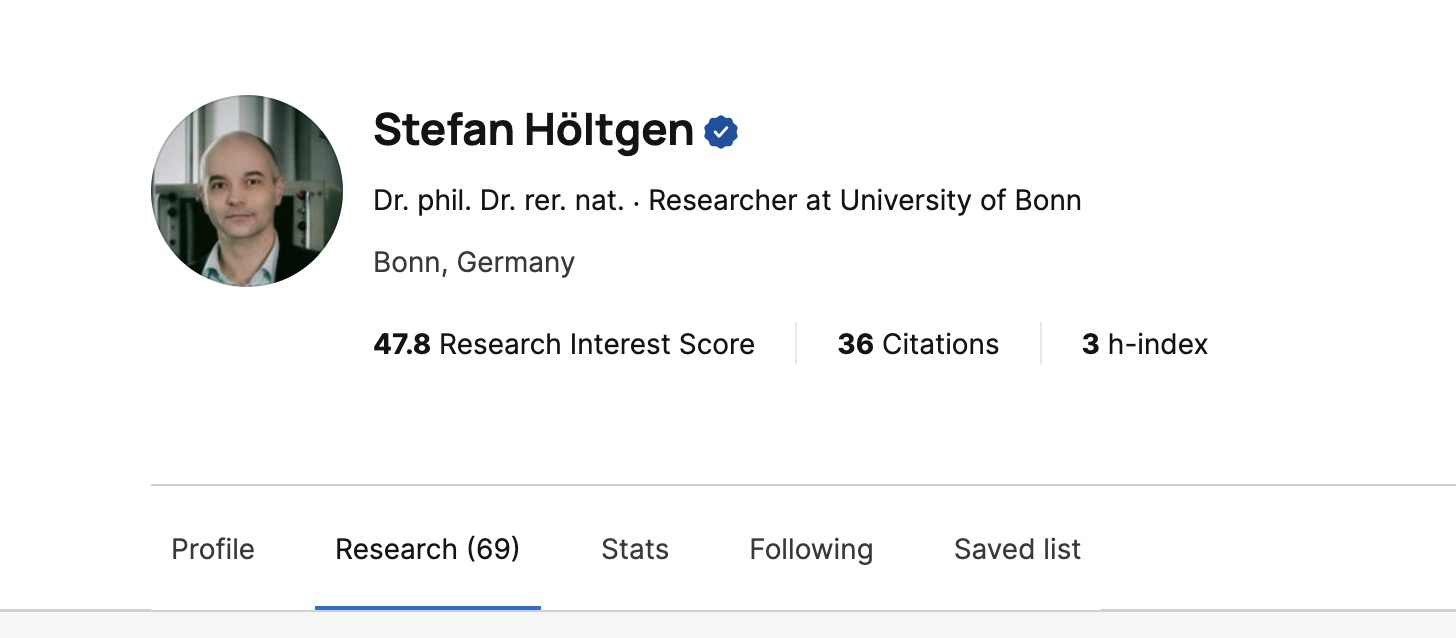
Task: Click the 36 citations count
Action: click(x=855, y=344)
